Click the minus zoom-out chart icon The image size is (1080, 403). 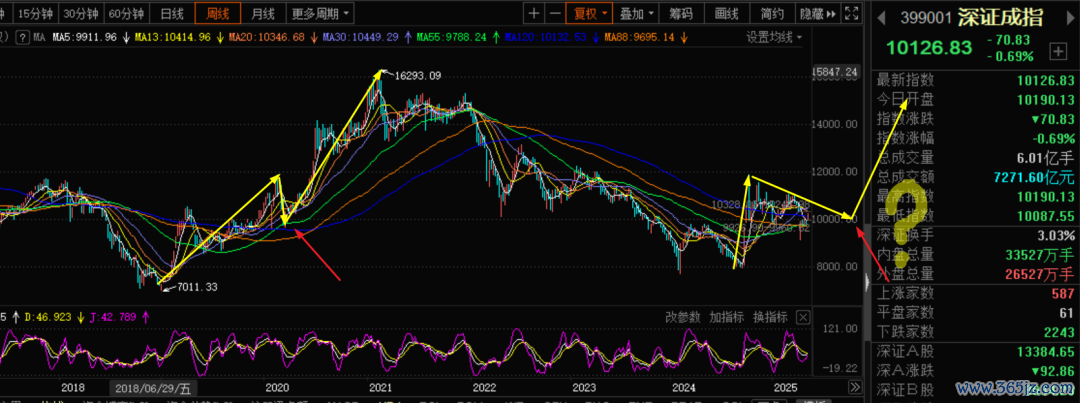pyautogui.click(x=555, y=14)
